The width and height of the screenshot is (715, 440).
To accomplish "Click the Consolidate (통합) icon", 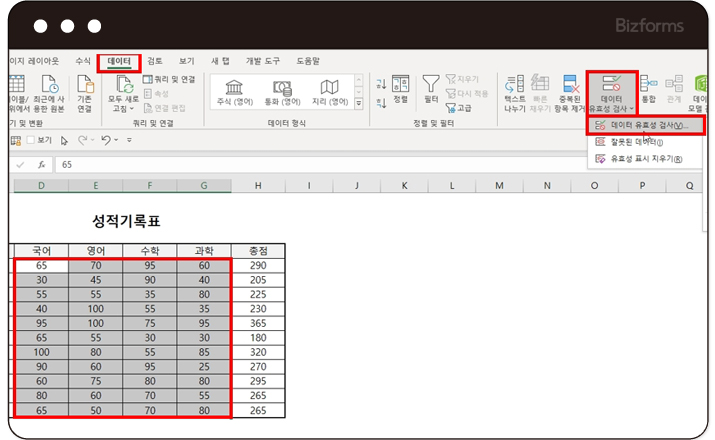I will tap(649, 90).
